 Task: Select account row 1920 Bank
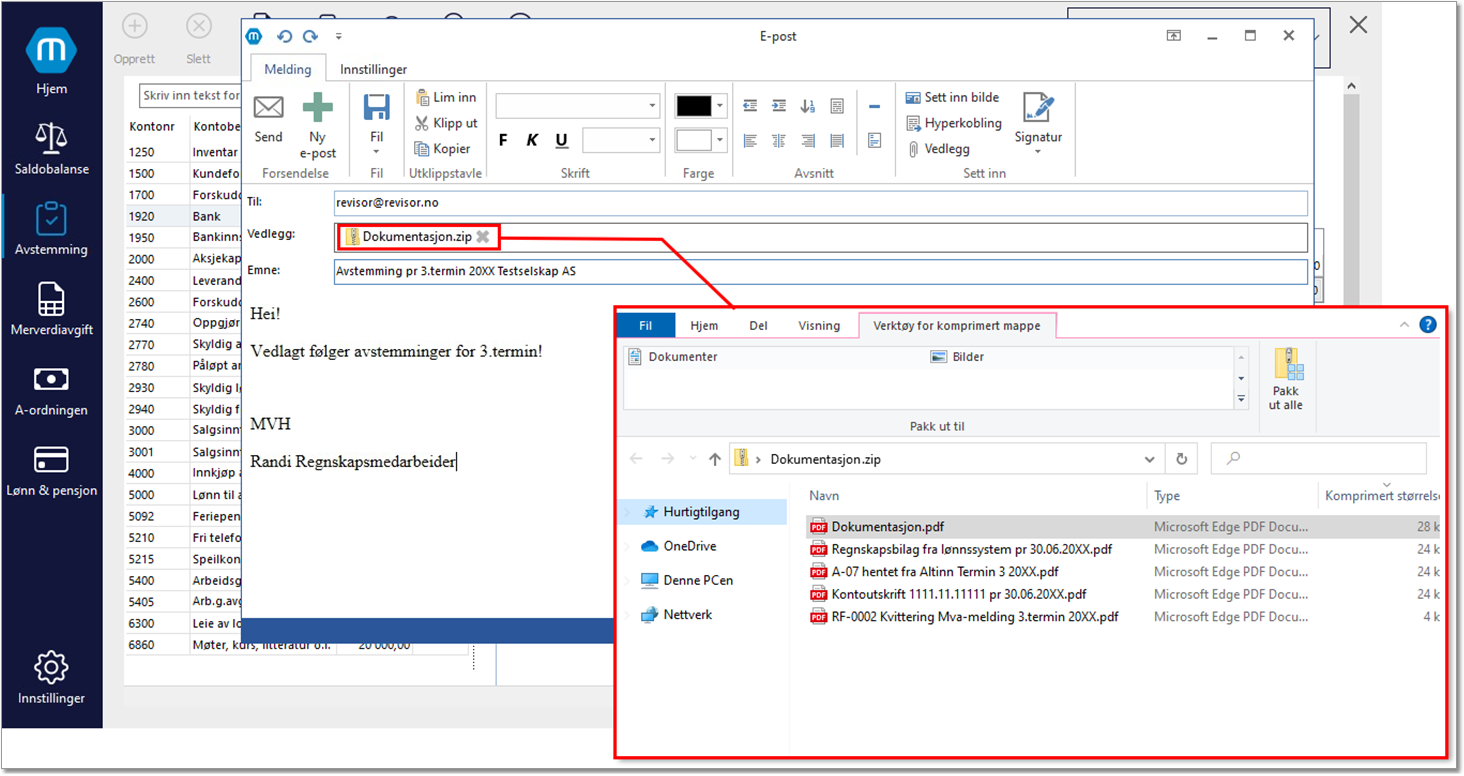click(x=185, y=216)
